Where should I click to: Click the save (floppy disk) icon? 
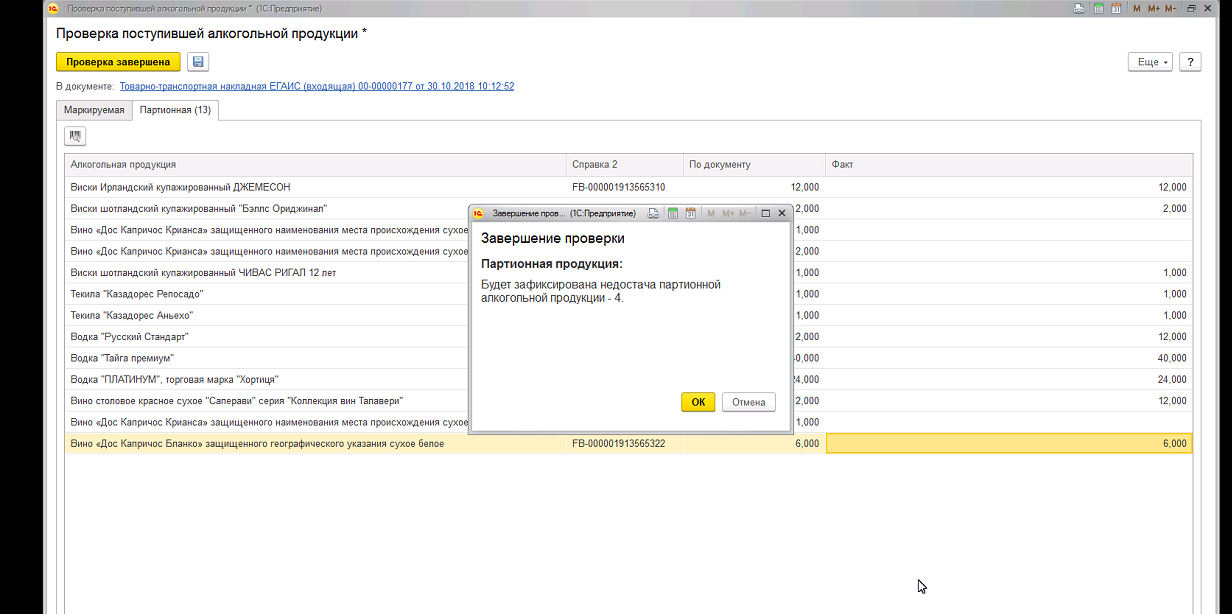(x=198, y=62)
